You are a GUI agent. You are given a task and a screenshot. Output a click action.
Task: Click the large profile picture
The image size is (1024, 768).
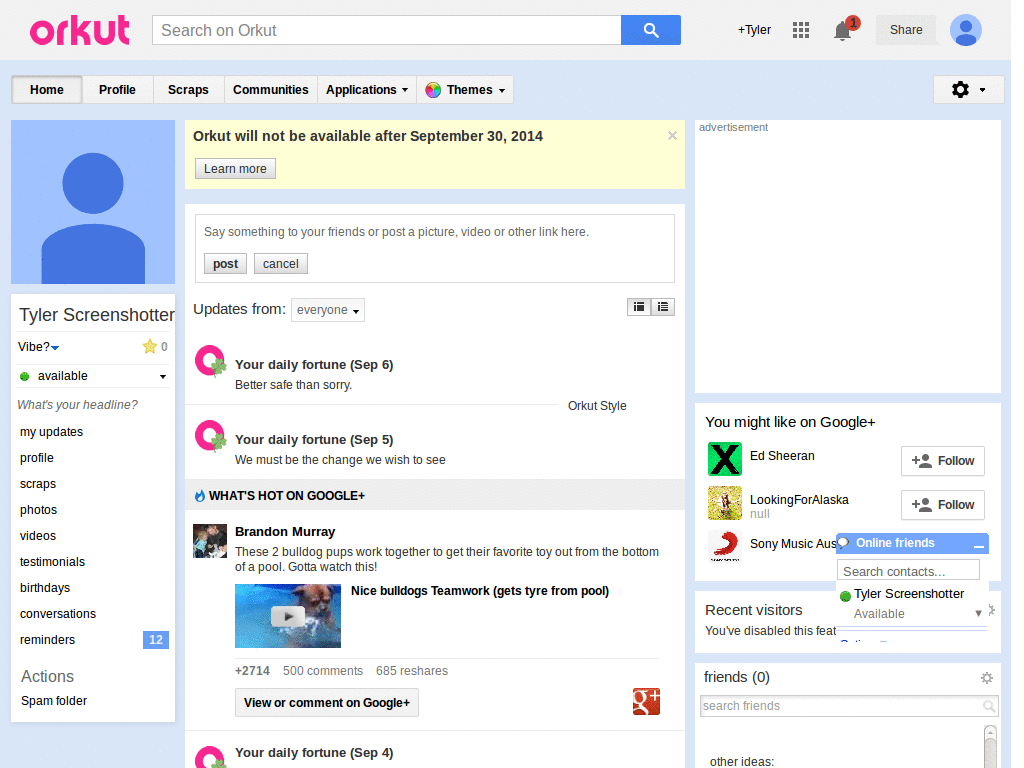(93, 202)
